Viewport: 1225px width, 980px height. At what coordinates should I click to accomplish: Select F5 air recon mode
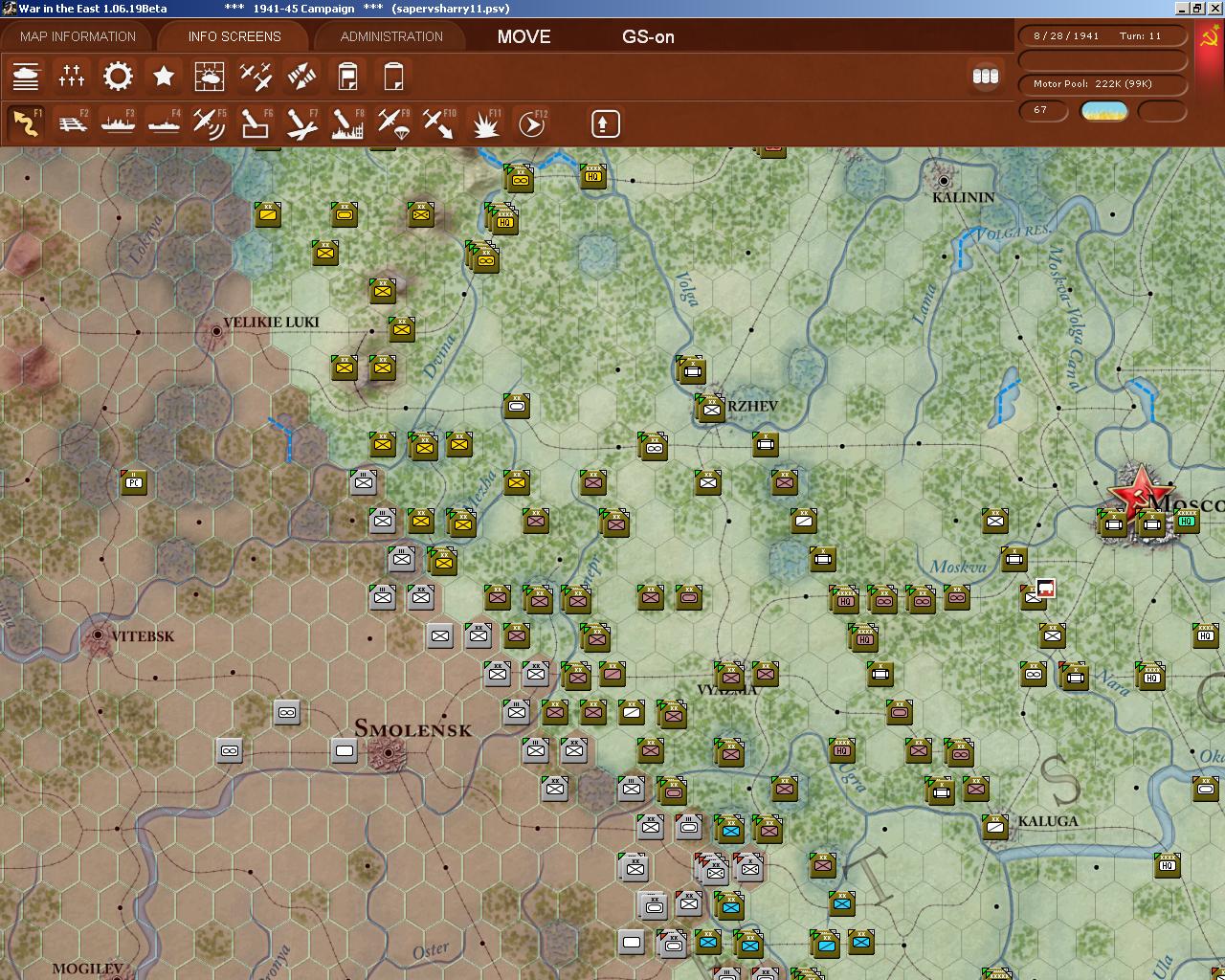click(210, 123)
